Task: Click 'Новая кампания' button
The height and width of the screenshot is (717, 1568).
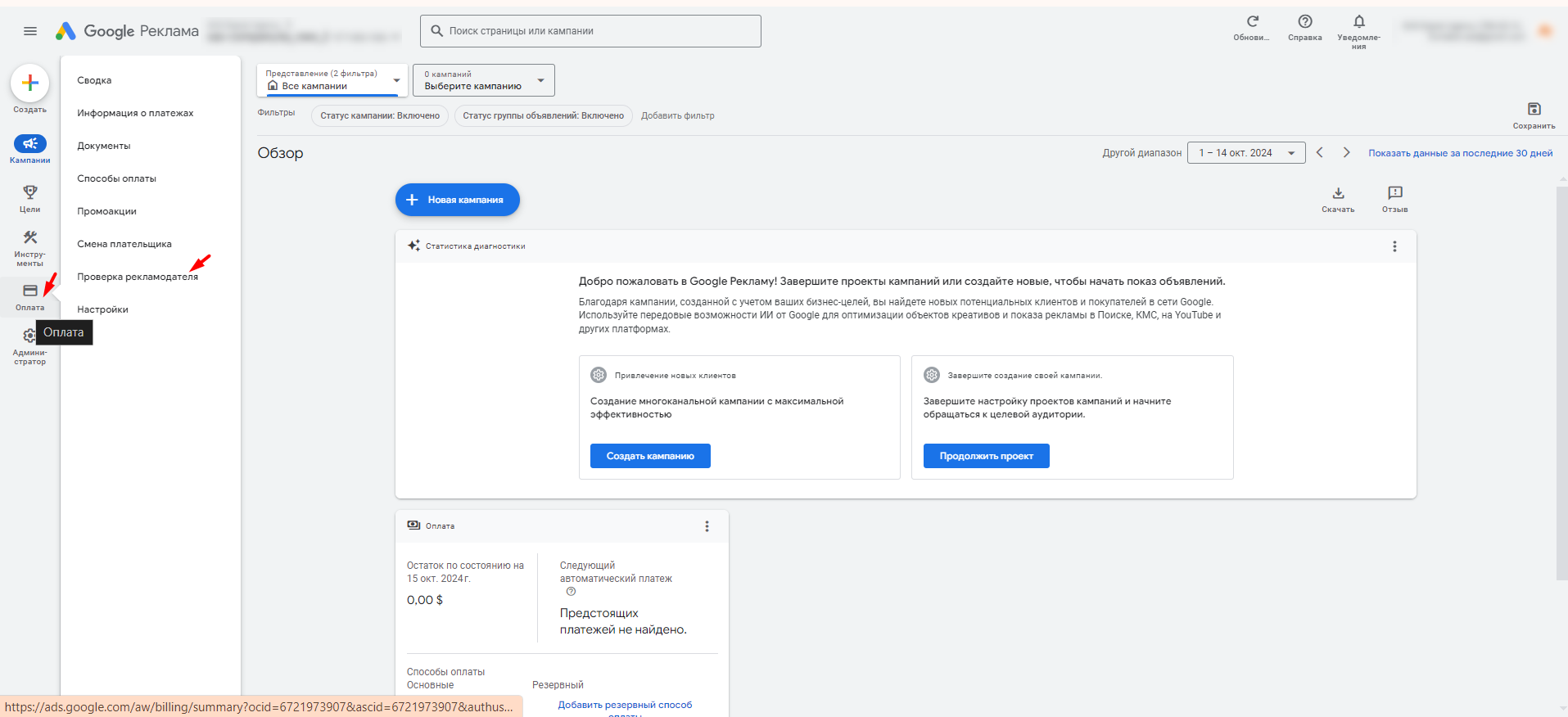Action: [458, 200]
